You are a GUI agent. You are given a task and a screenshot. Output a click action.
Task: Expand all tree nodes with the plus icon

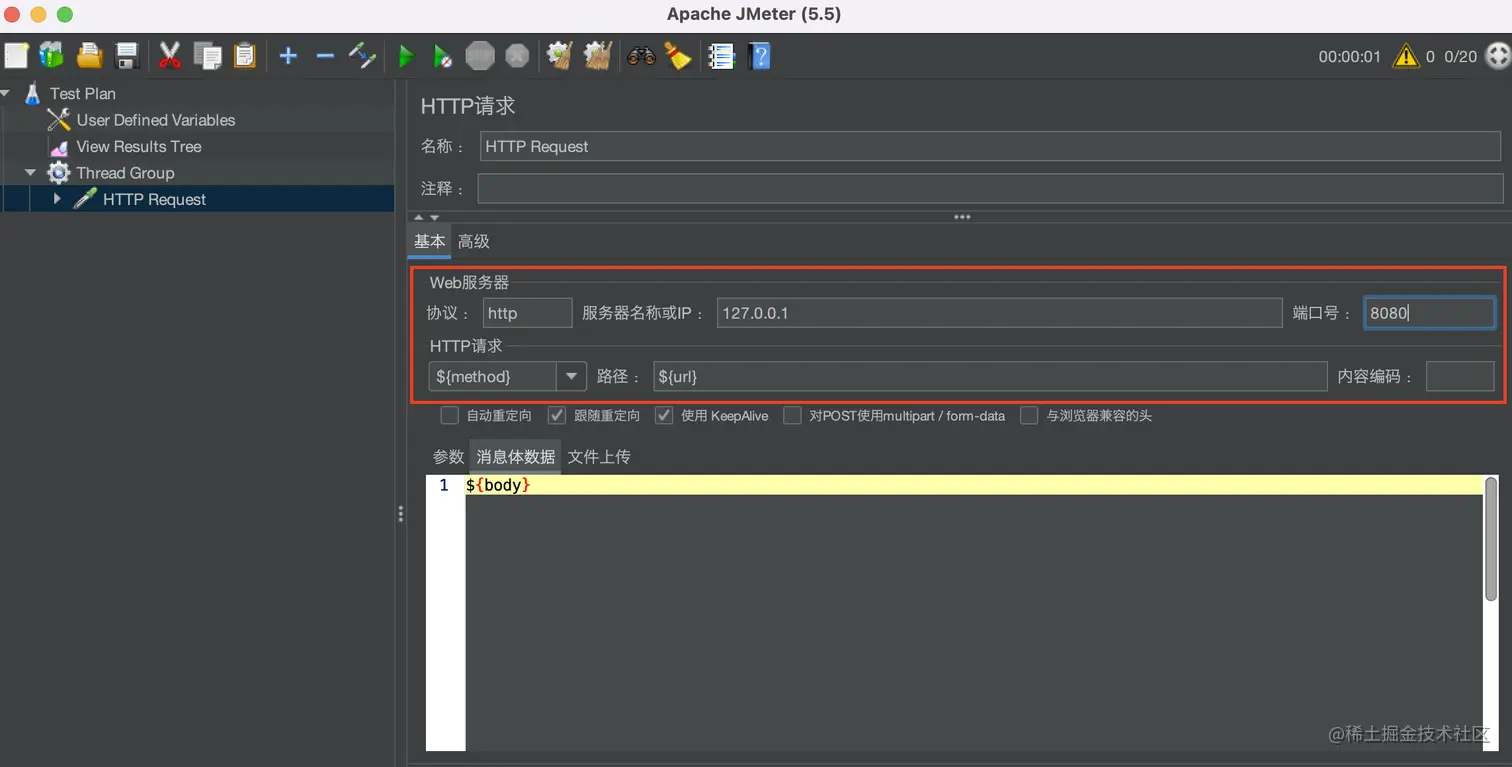click(288, 56)
